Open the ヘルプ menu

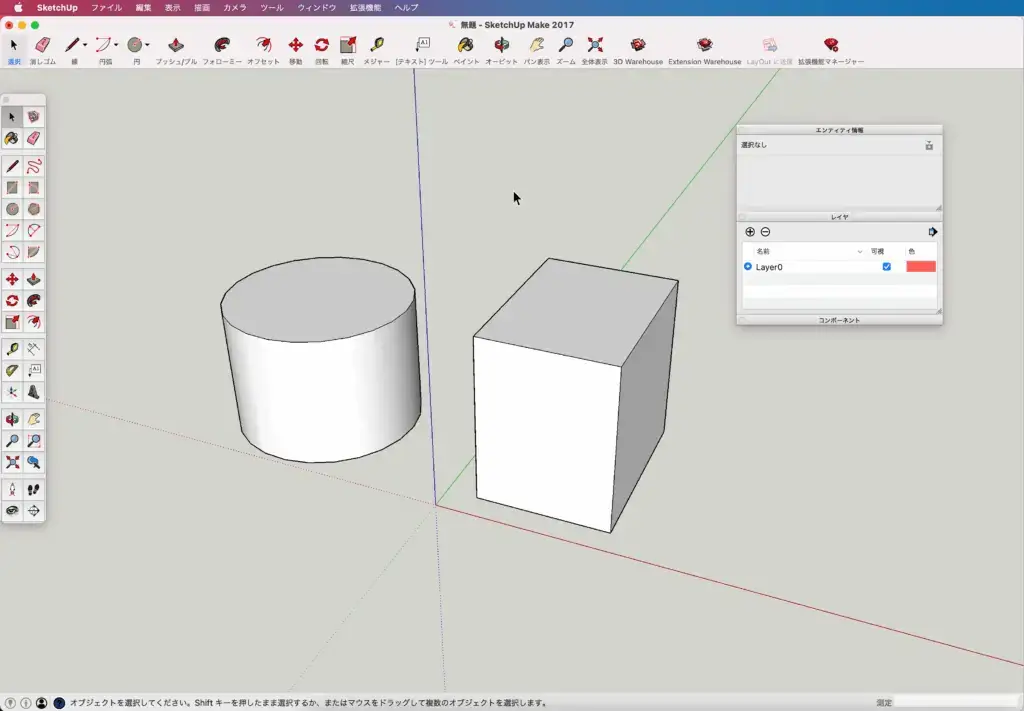[406, 8]
